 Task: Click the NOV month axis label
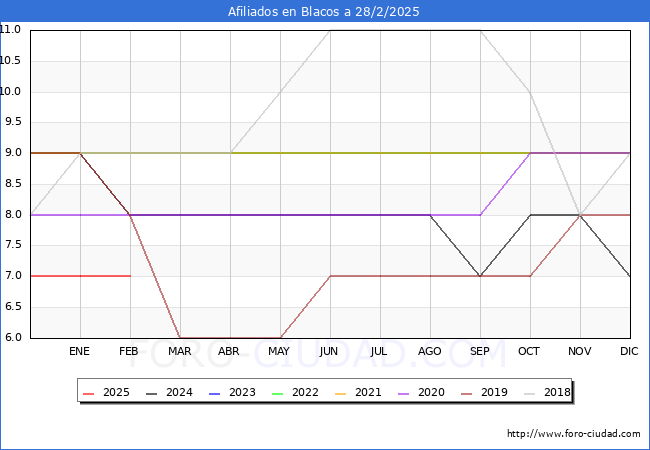[x=580, y=351]
